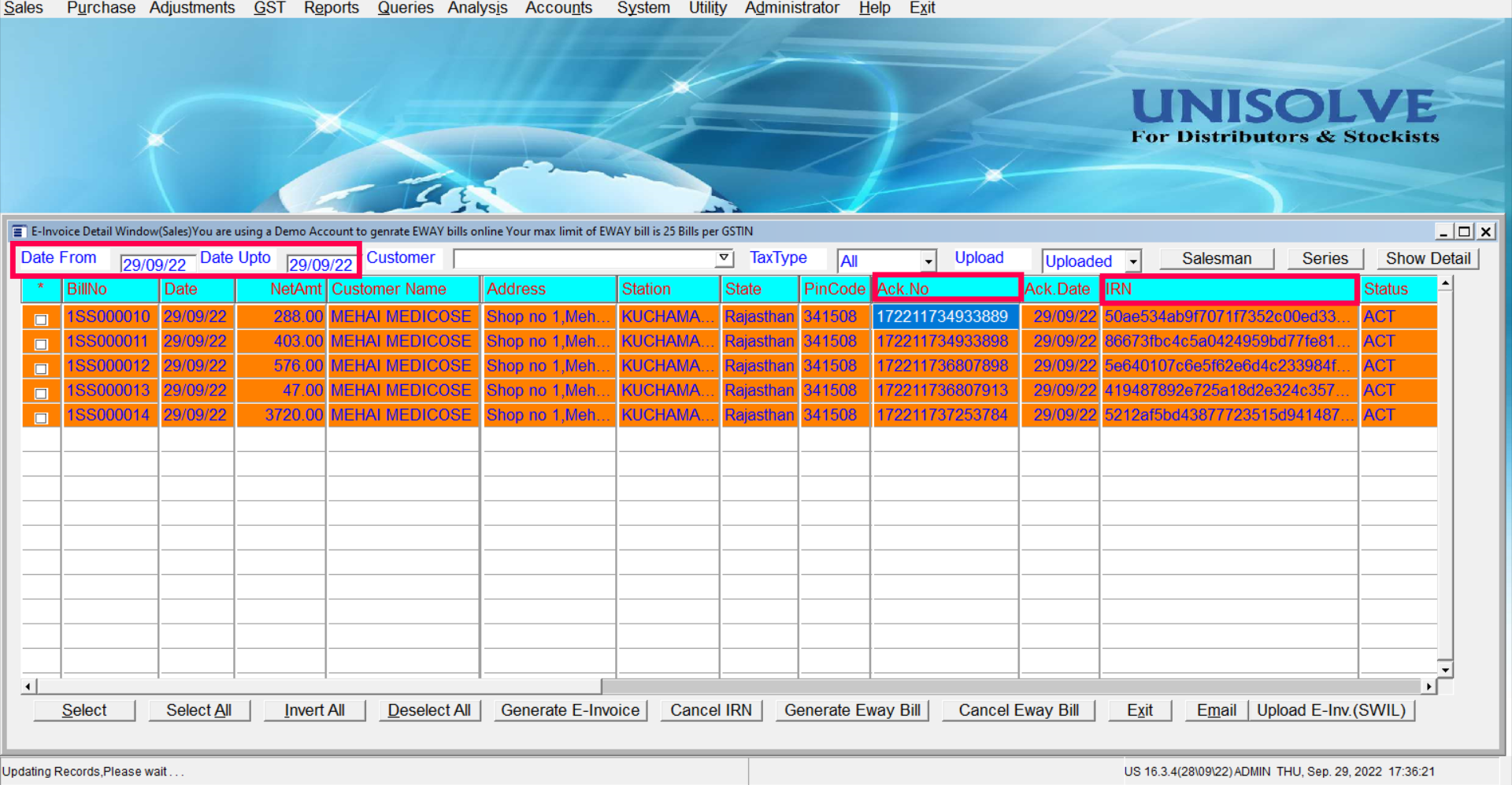
Task: Click the Status column header
Action: click(x=1399, y=289)
